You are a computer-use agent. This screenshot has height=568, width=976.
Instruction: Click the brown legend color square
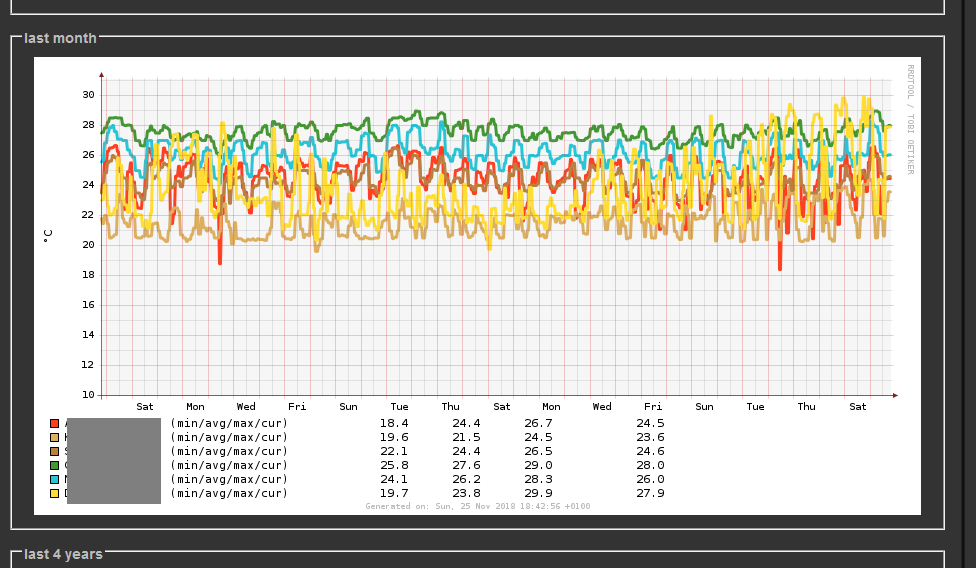pos(55,451)
